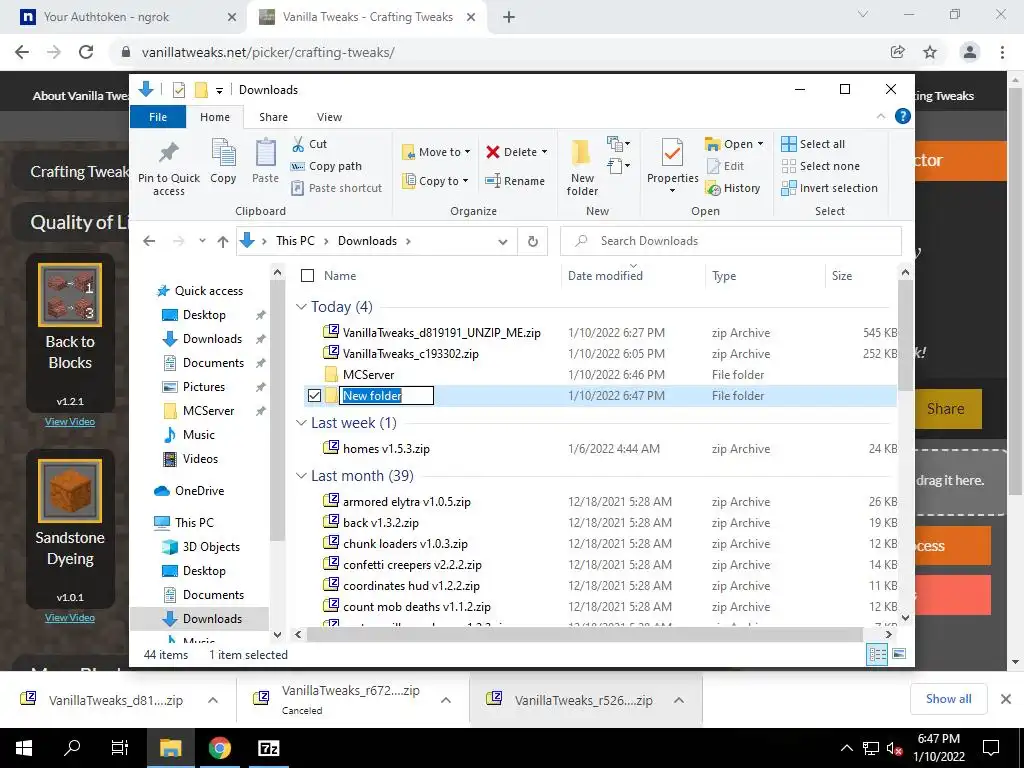
Task: Open the Open button dropdown arrow
Action: click(760, 144)
